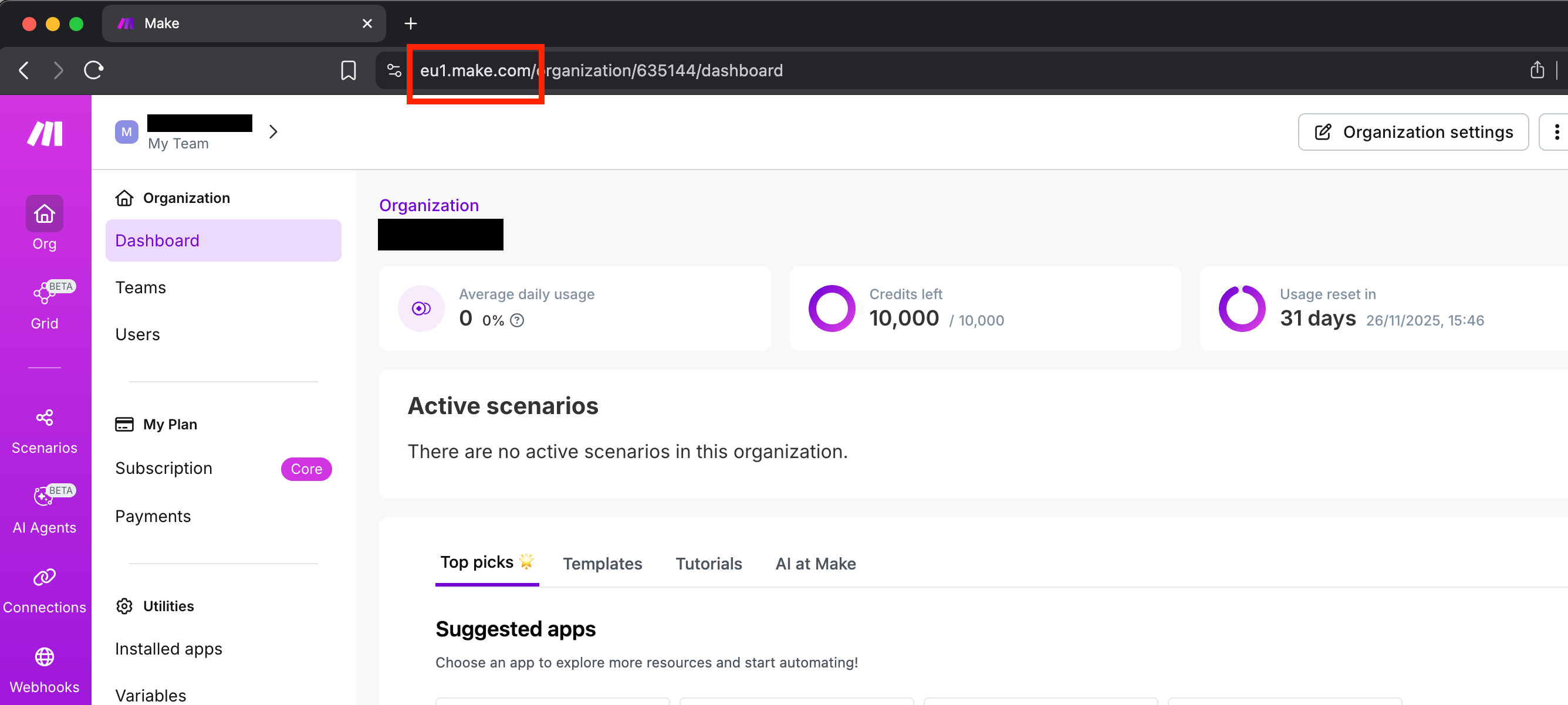Viewport: 1568px width, 705px height.
Task: Open the three-dot more options menu
Action: click(1556, 131)
